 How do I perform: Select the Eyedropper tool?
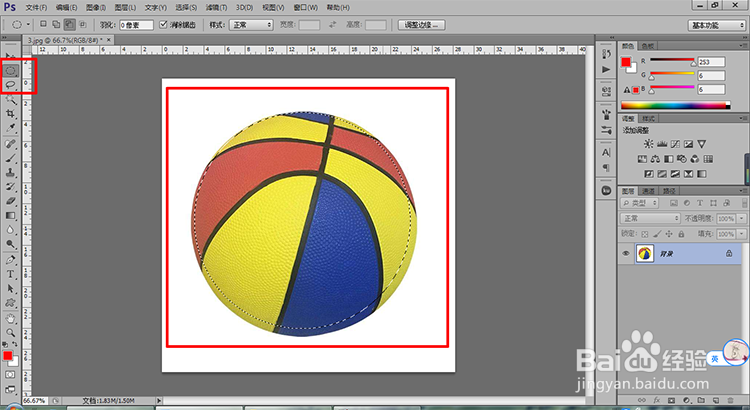[x=11, y=128]
